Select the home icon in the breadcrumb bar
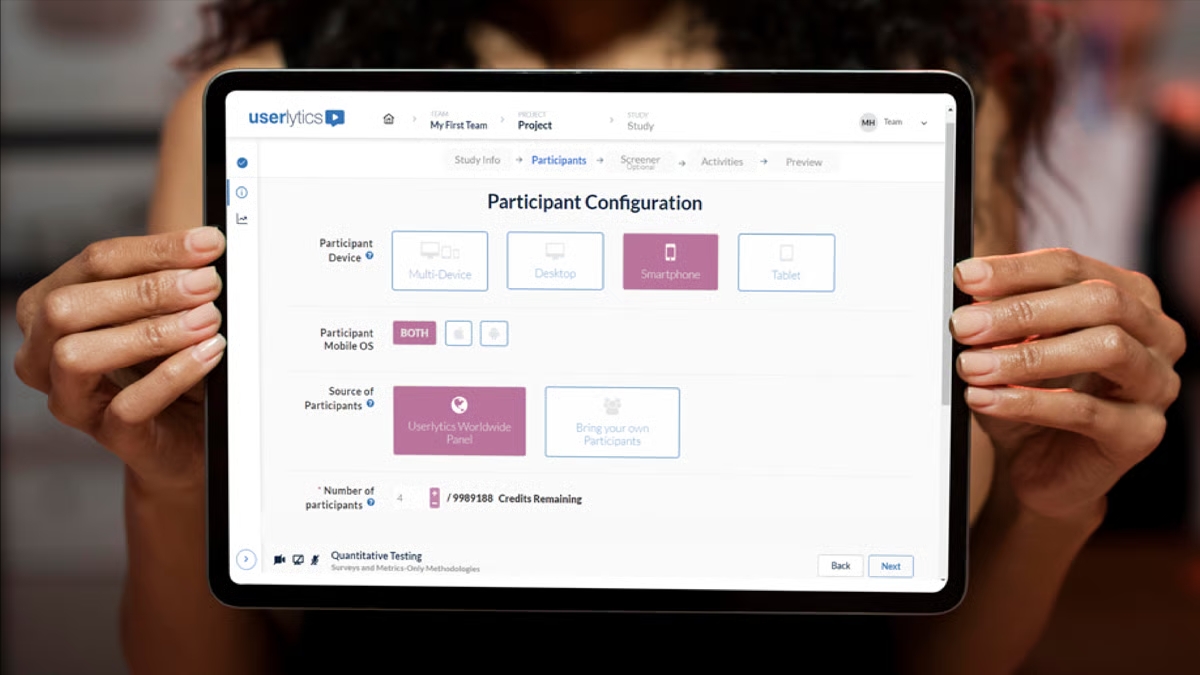The image size is (1200, 675). pos(388,118)
